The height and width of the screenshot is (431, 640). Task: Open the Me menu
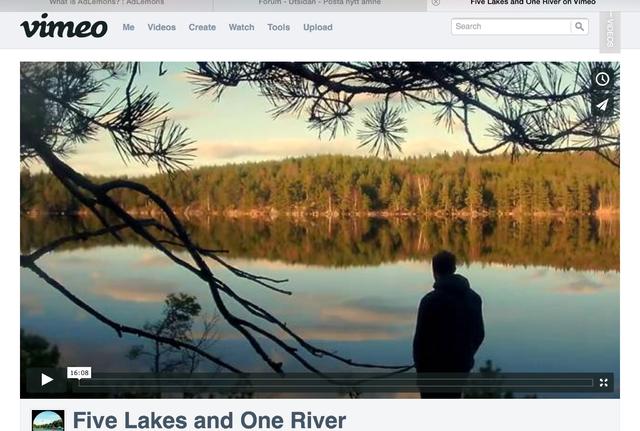129,27
